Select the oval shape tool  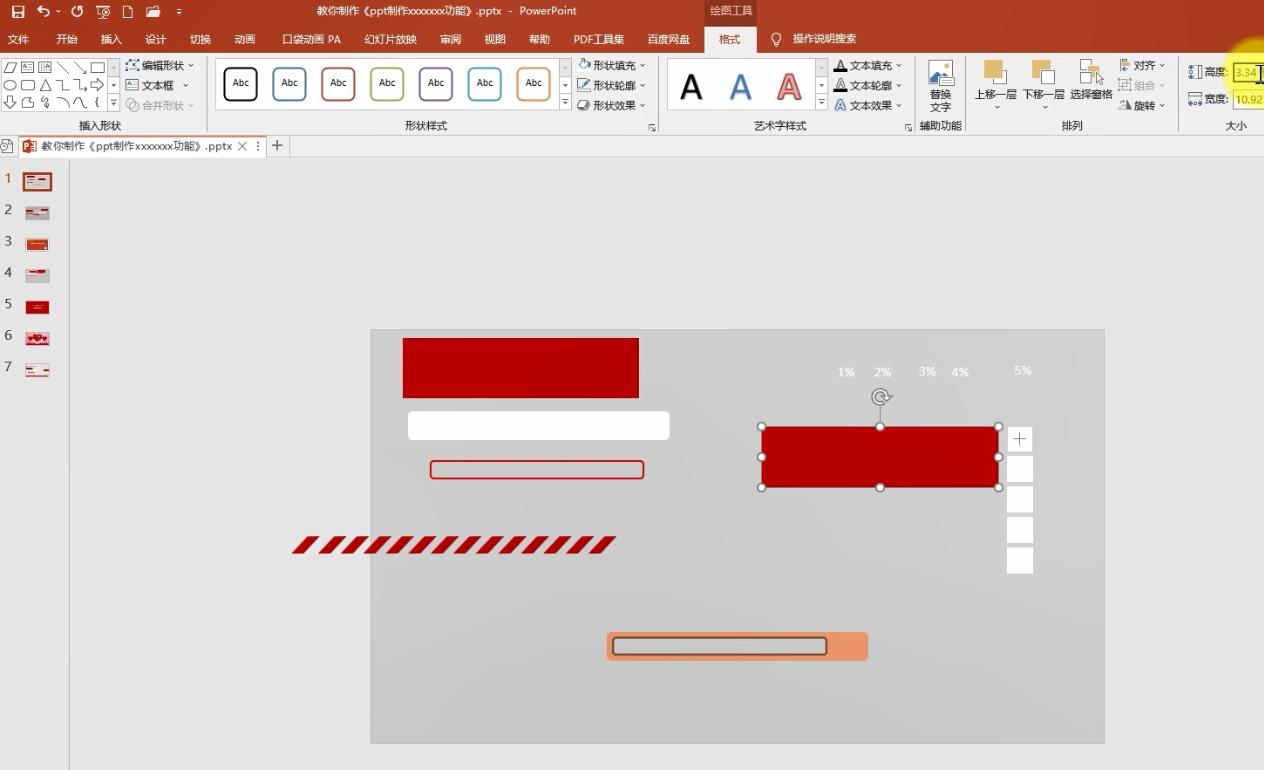pyautogui.click(x=10, y=85)
